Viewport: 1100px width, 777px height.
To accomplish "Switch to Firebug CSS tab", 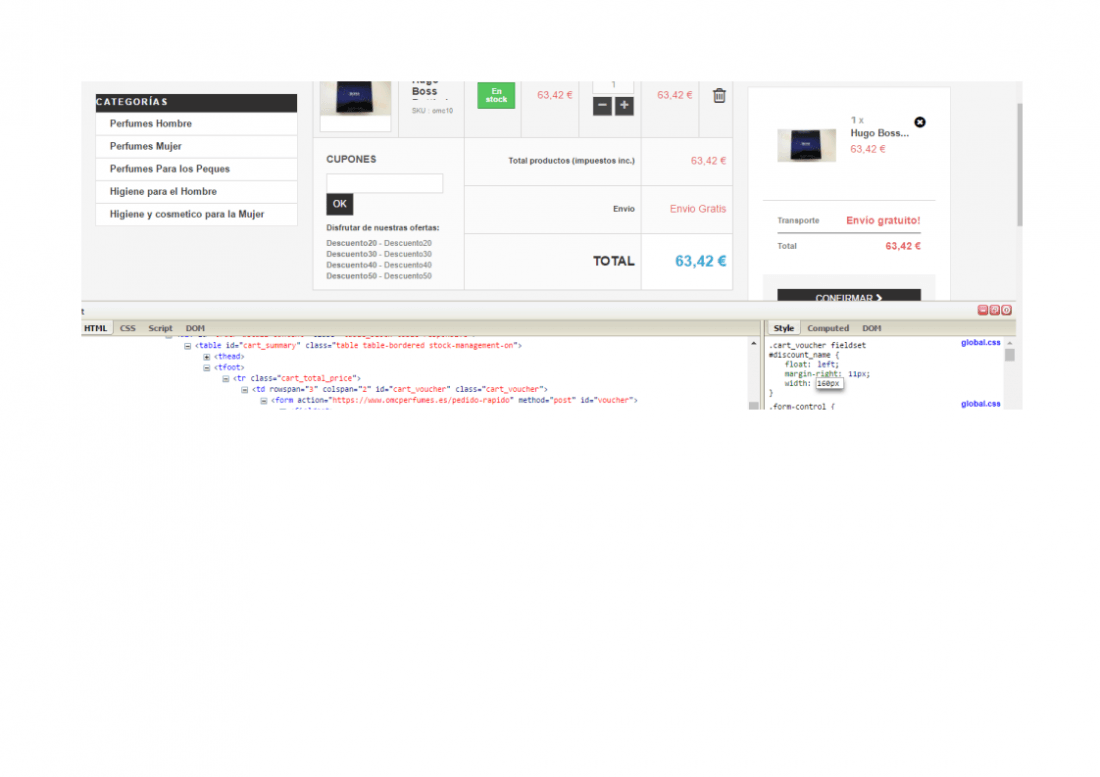I will pyautogui.click(x=128, y=328).
